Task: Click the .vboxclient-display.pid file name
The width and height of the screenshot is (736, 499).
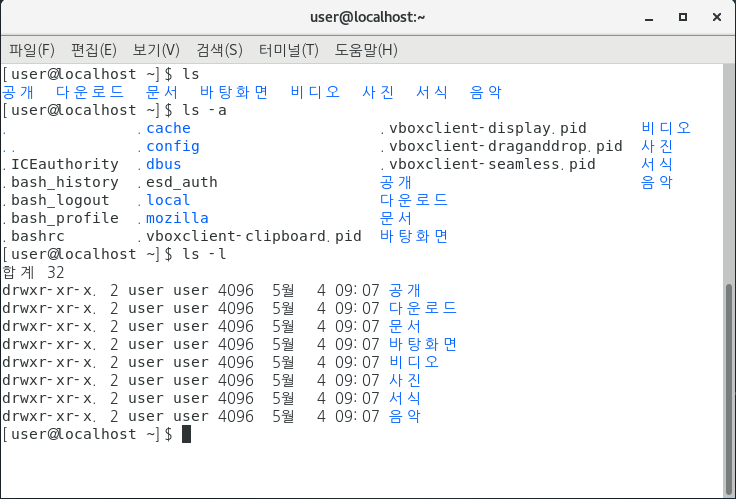Action: [x=483, y=128]
